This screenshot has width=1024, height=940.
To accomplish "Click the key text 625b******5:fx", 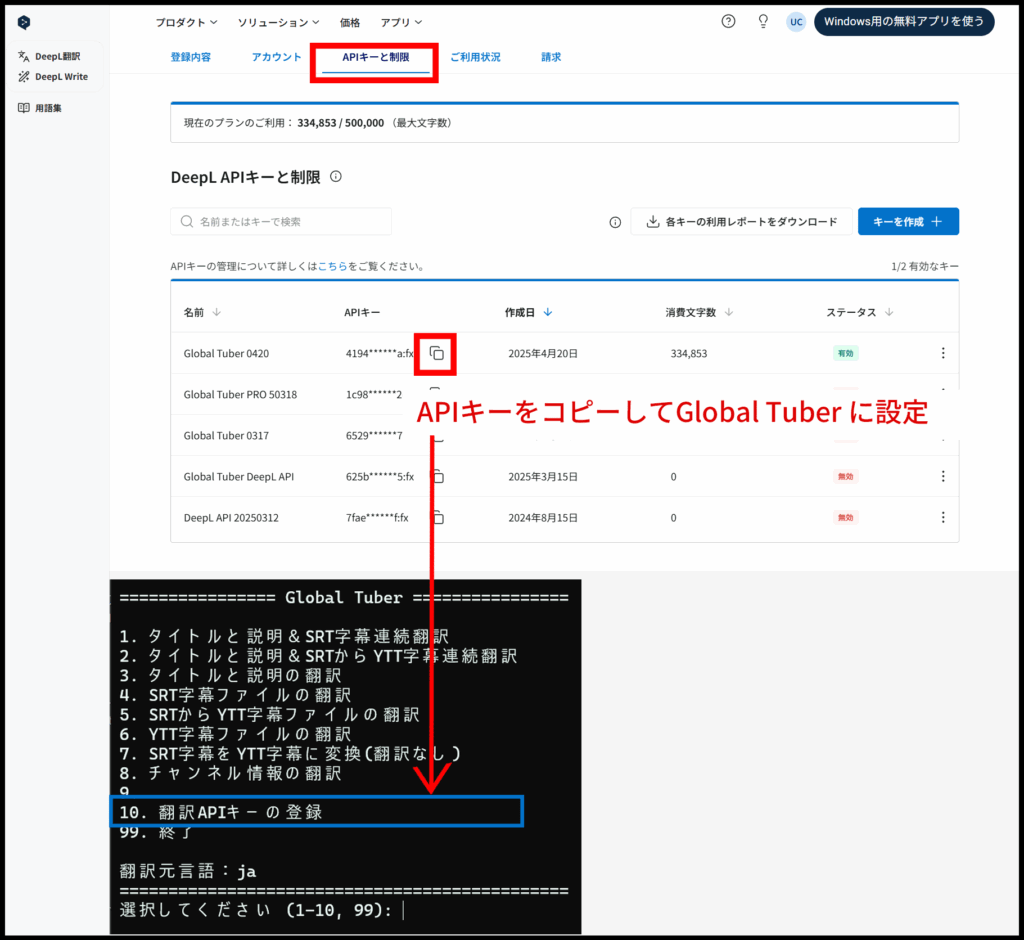I will [x=379, y=477].
